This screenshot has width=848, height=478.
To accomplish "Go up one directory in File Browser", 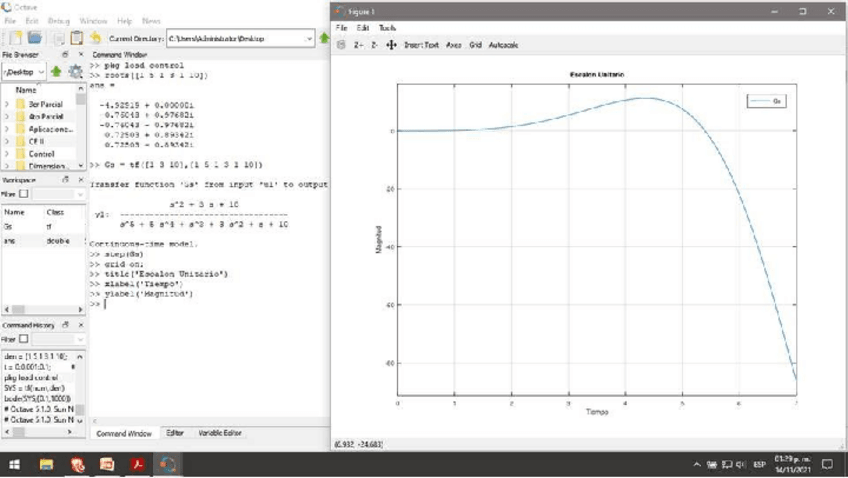I will pyautogui.click(x=56, y=72).
